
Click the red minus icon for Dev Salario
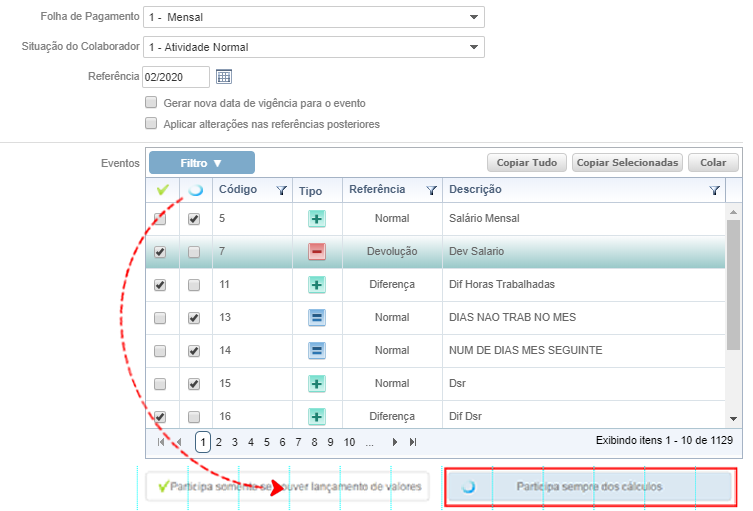coord(316,252)
